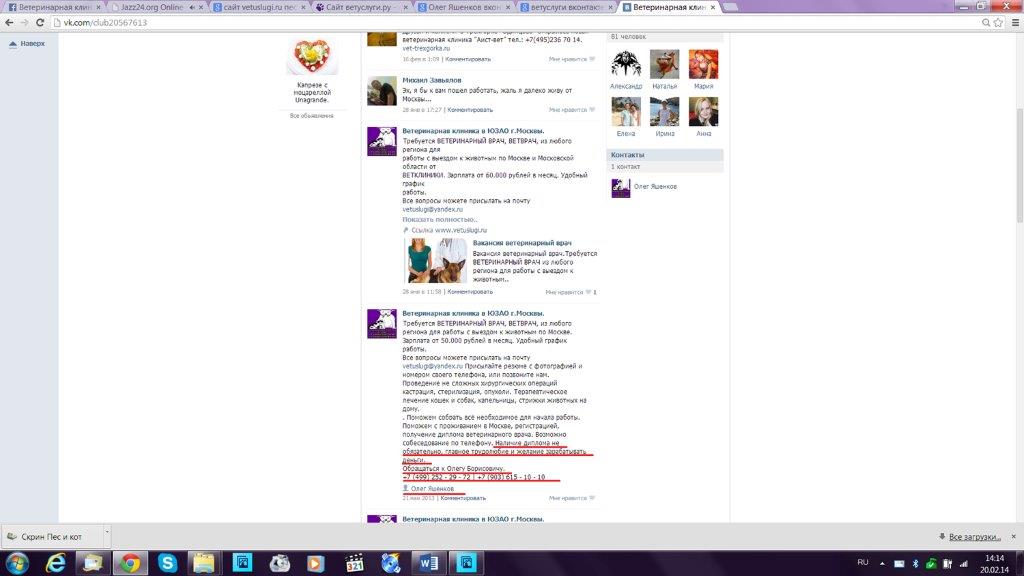Image resolution: width=1024 pixels, height=576 pixels.
Task: Like the 21 янв 2013 post
Action: point(572,498)
